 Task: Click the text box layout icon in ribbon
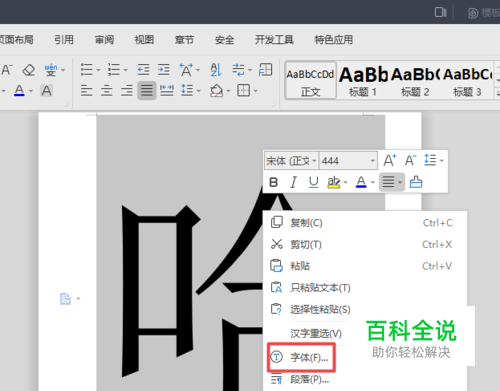point(266,70)
